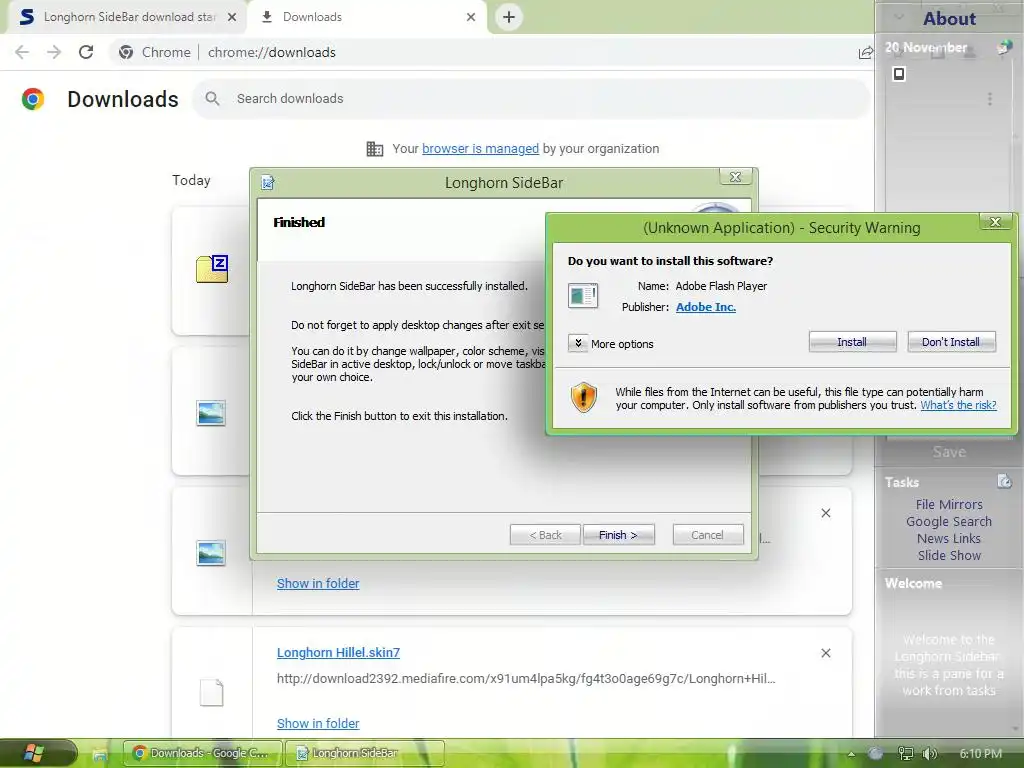Click the volume icon in system tray
This screenshot has height=768, width=1024.
[930, 754]
